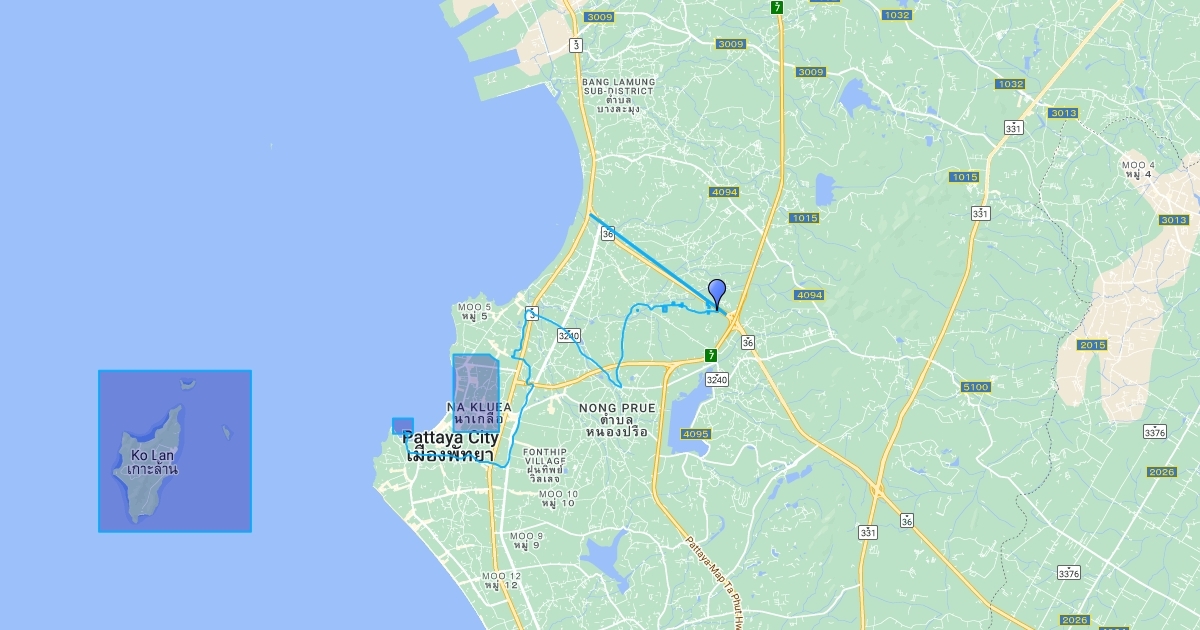Click the blue location pin marker
The image size is (1200, 630).
tap(717, 293)
